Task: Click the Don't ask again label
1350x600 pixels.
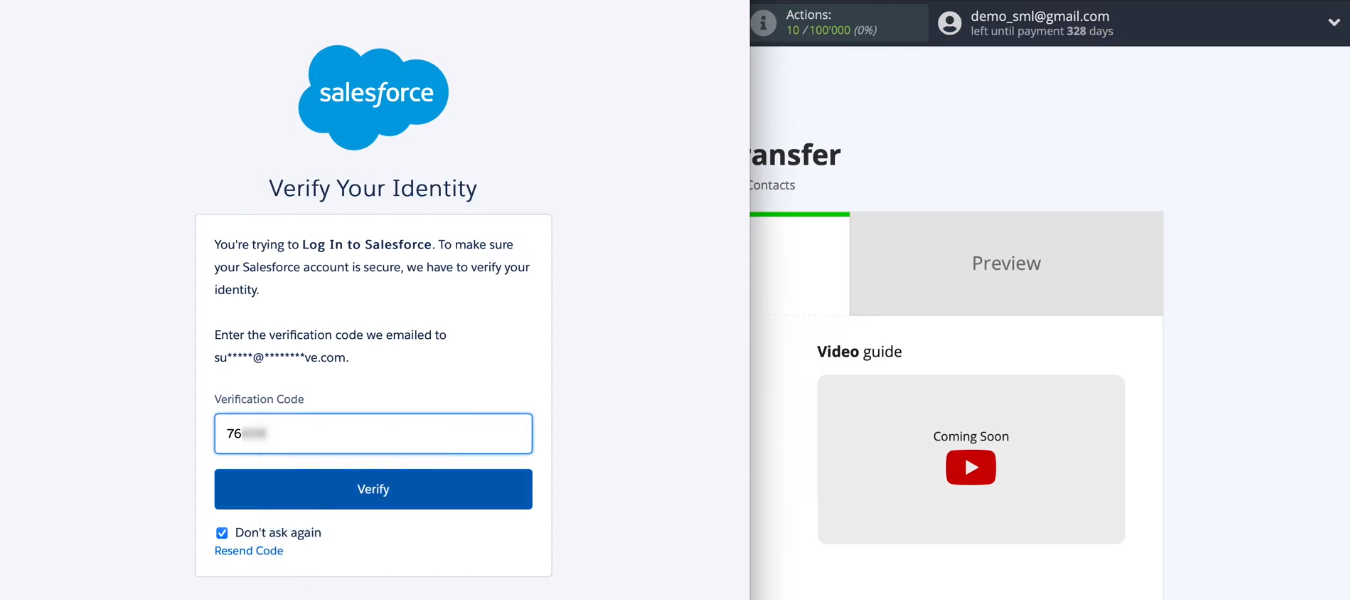Action: [278, 533]
